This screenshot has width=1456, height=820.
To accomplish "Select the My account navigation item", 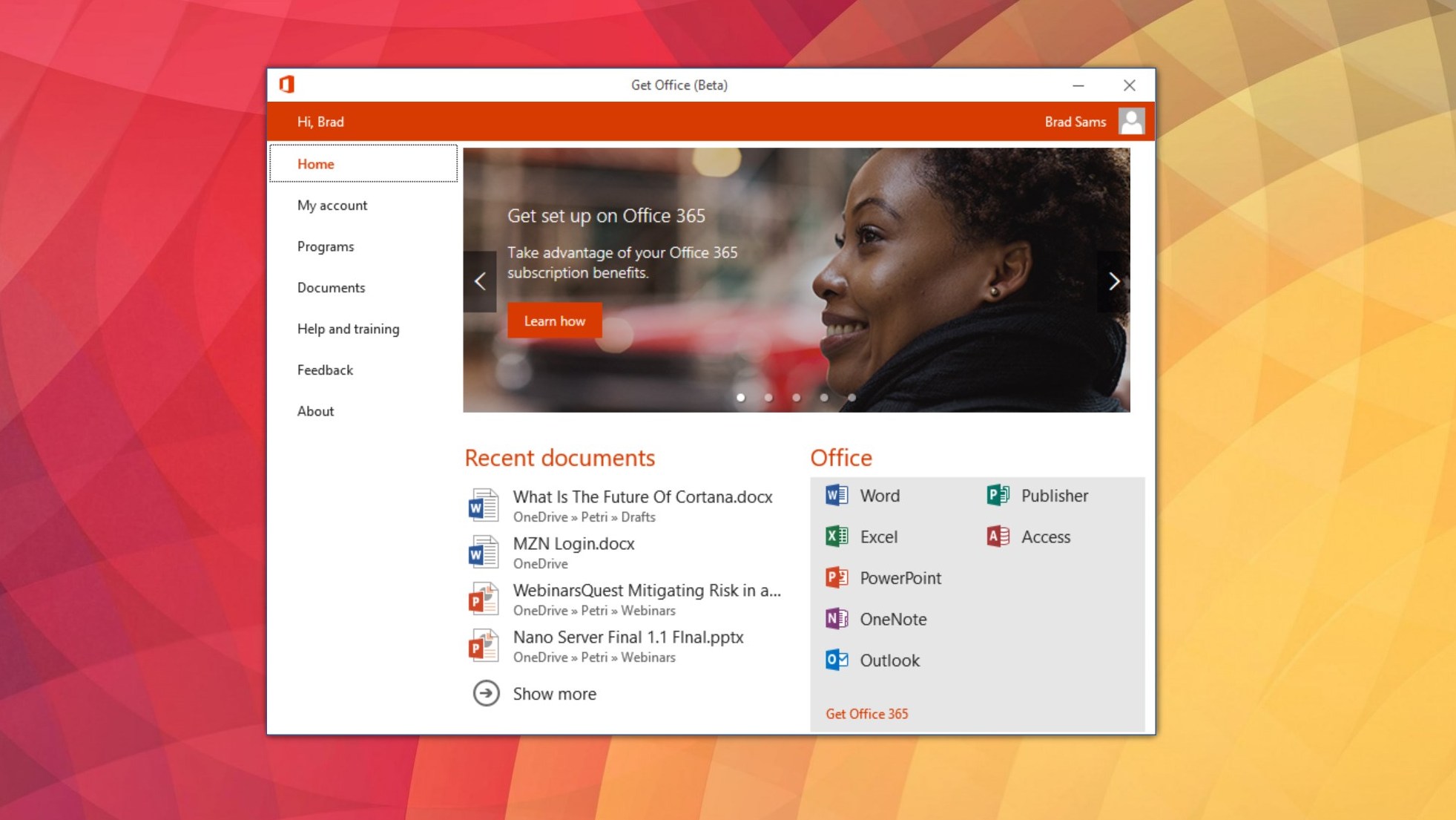I will (x=333, y=205).
